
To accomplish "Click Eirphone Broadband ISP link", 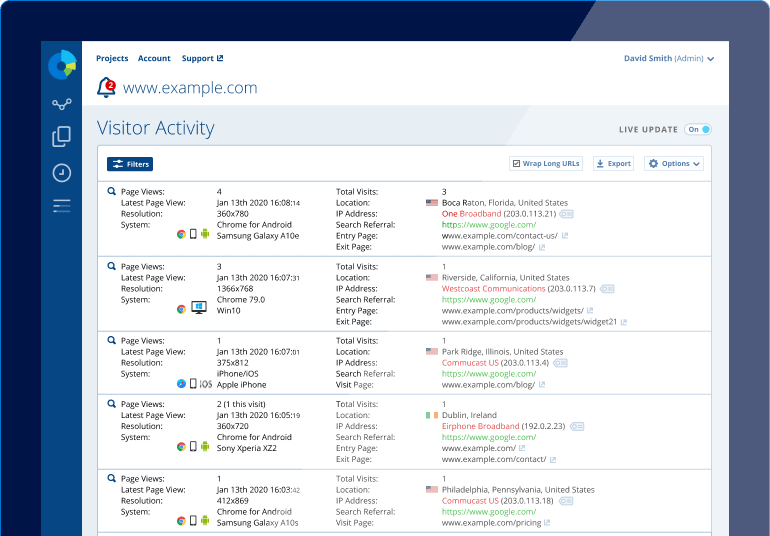I will pyautogui.click(x=480, y=426).
